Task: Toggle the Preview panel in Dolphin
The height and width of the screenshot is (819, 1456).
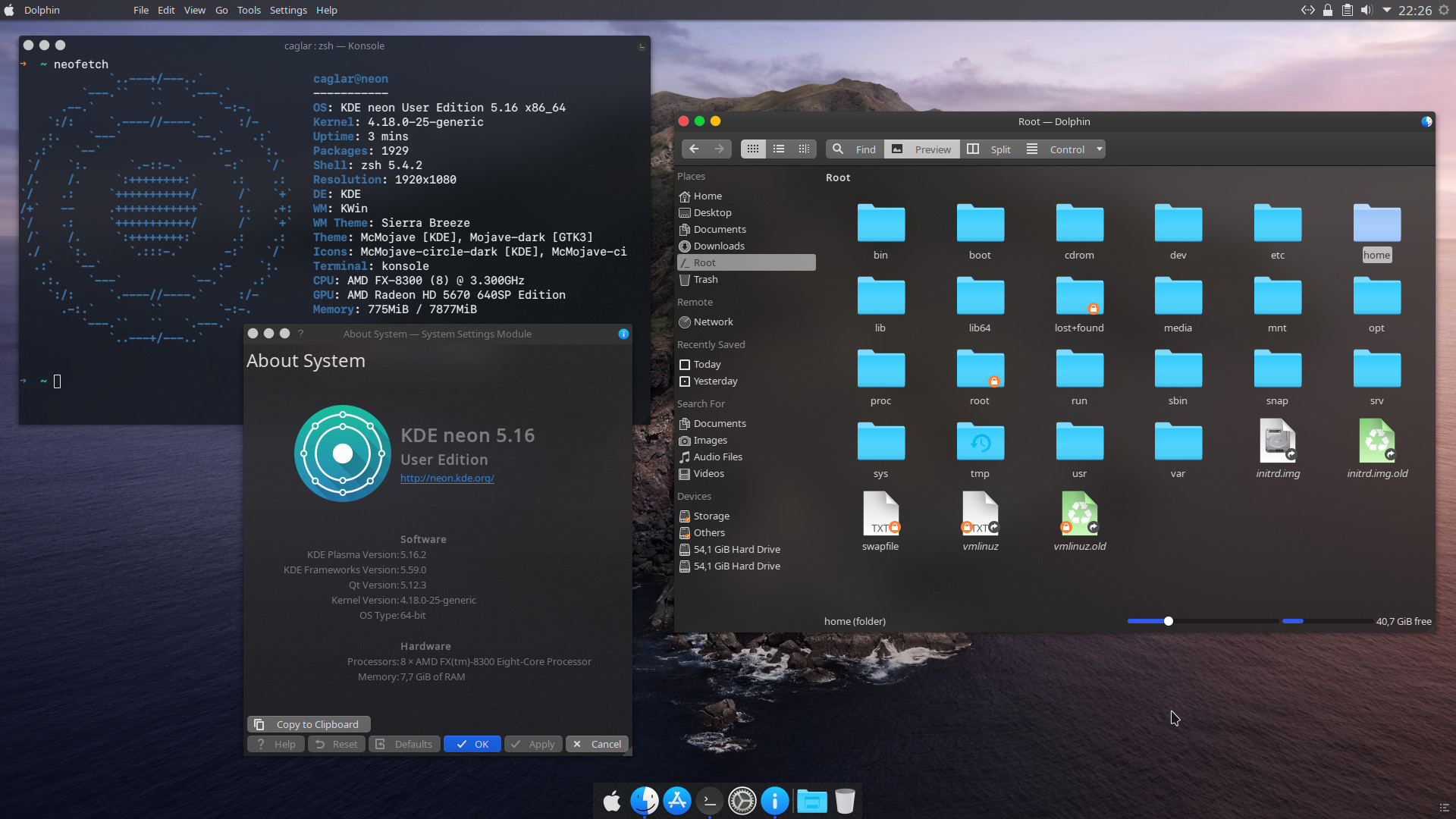Action: tap(921, 149)
